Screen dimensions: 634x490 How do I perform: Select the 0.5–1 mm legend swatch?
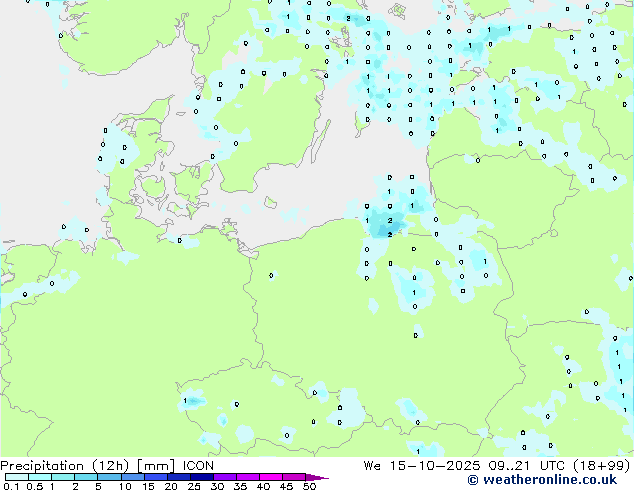(40, 477)
